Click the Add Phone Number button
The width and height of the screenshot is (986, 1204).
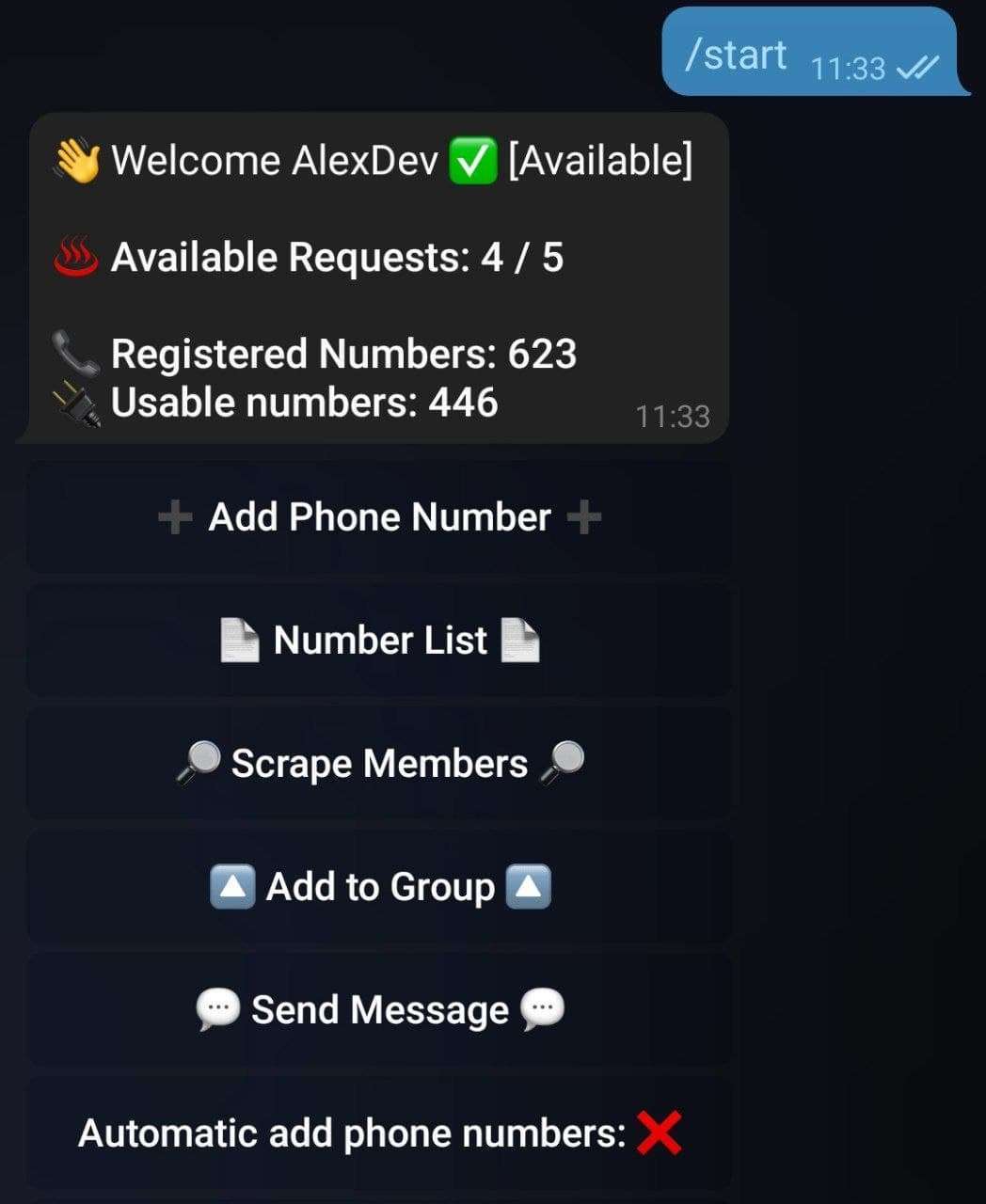coord(379,517)
